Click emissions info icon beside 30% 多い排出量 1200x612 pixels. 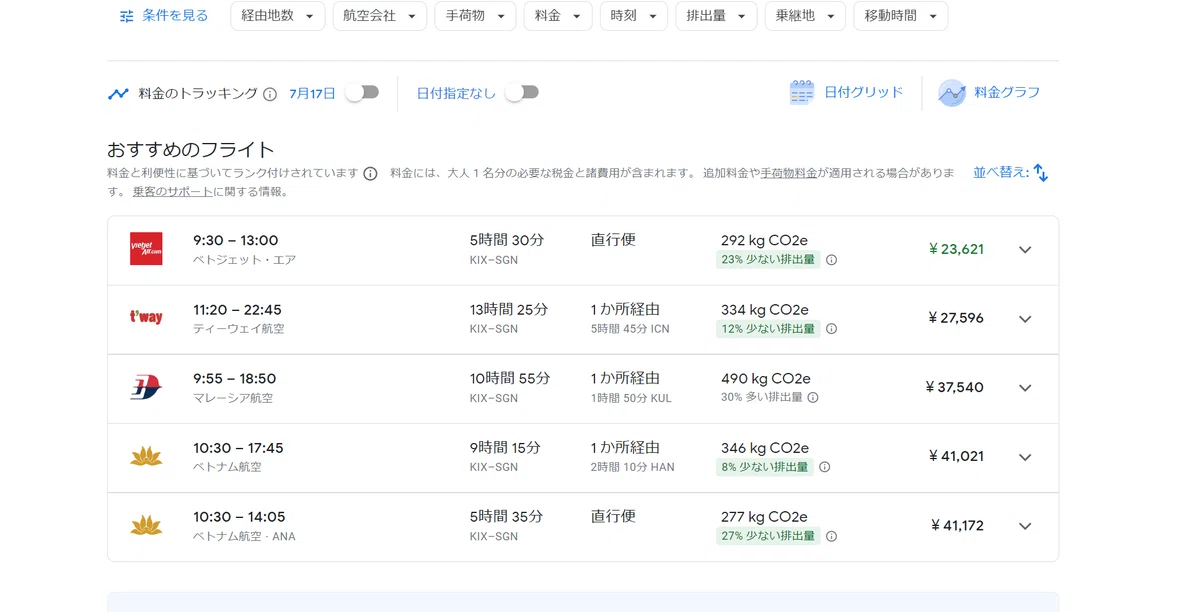(813, 398)
